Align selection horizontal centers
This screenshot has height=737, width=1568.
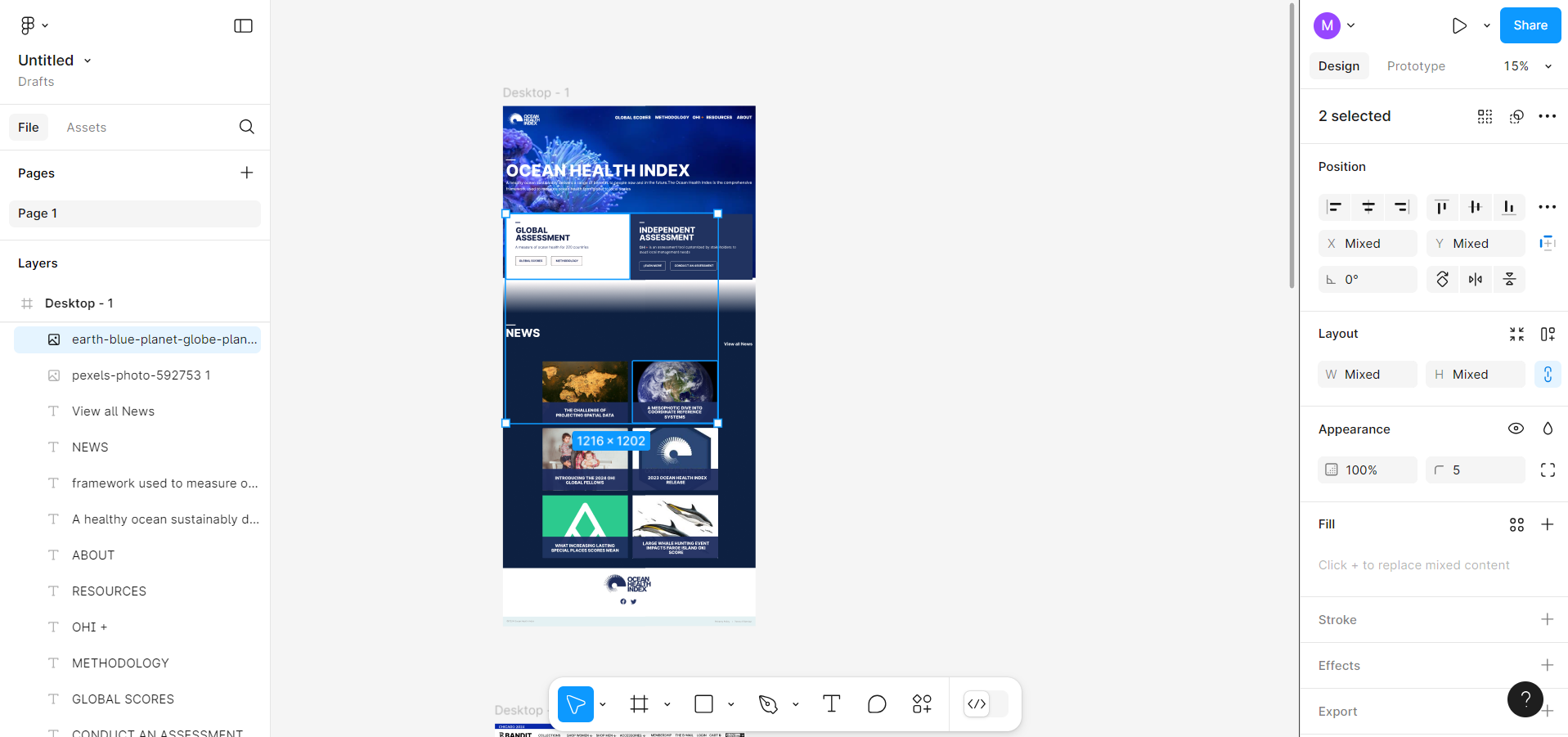(1368, 207)
